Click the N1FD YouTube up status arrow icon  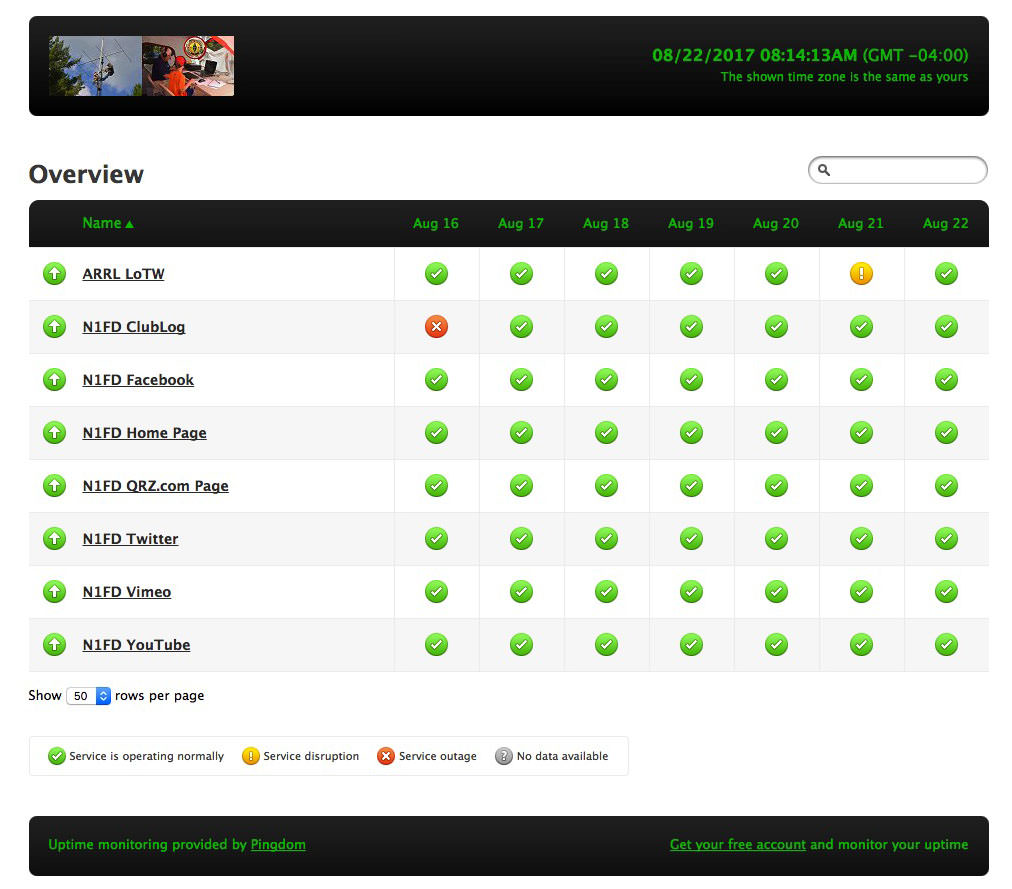pos(54,644)
